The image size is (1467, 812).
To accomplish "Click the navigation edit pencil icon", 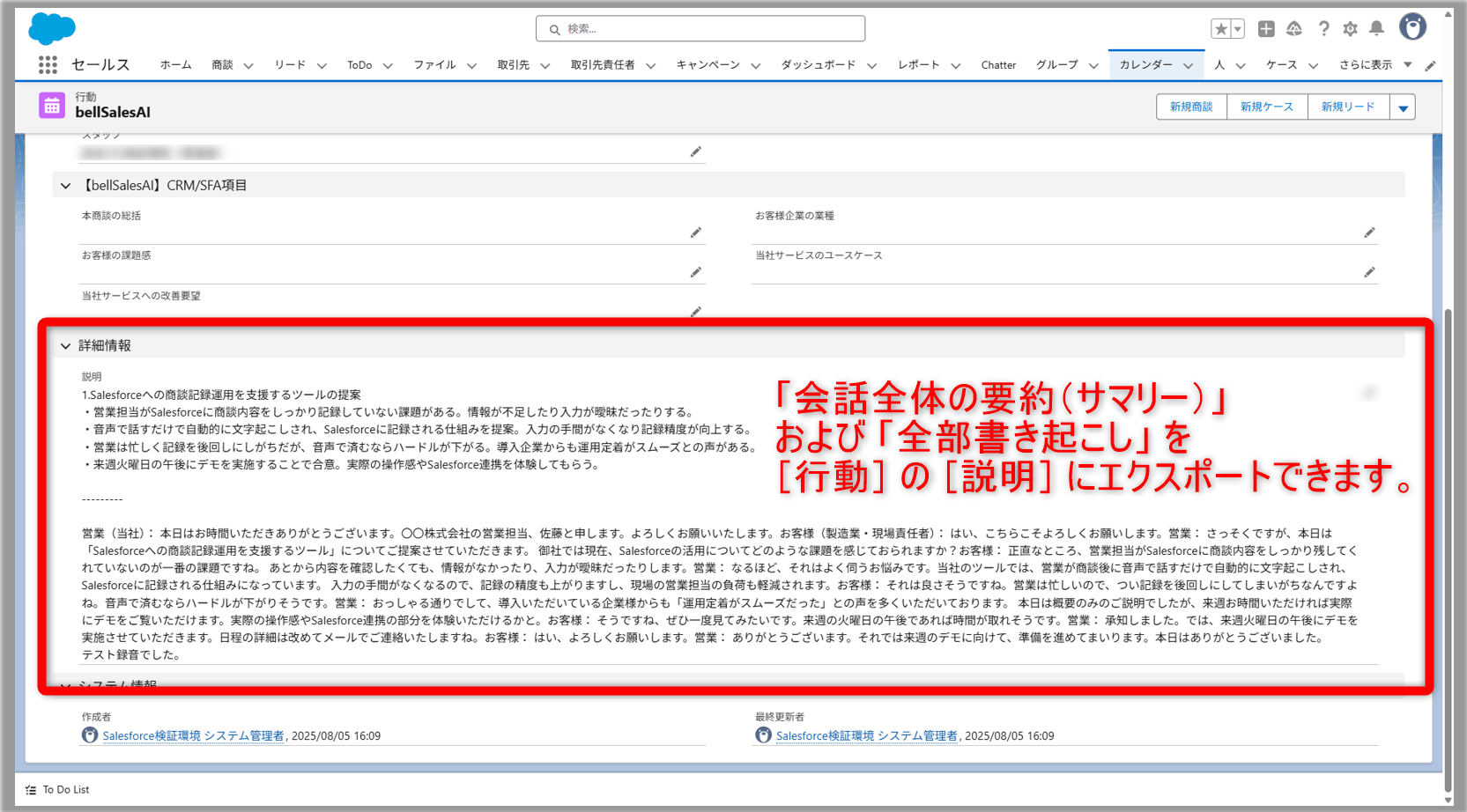I will tap(1431, 65).
